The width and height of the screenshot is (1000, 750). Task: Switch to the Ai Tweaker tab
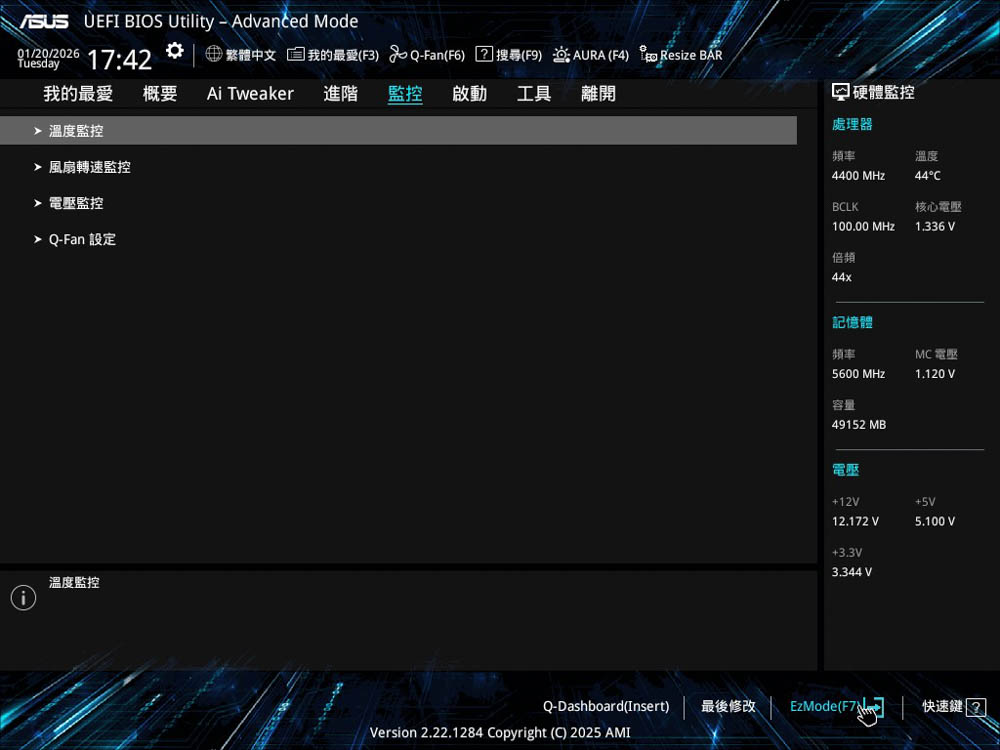point(250,94)
